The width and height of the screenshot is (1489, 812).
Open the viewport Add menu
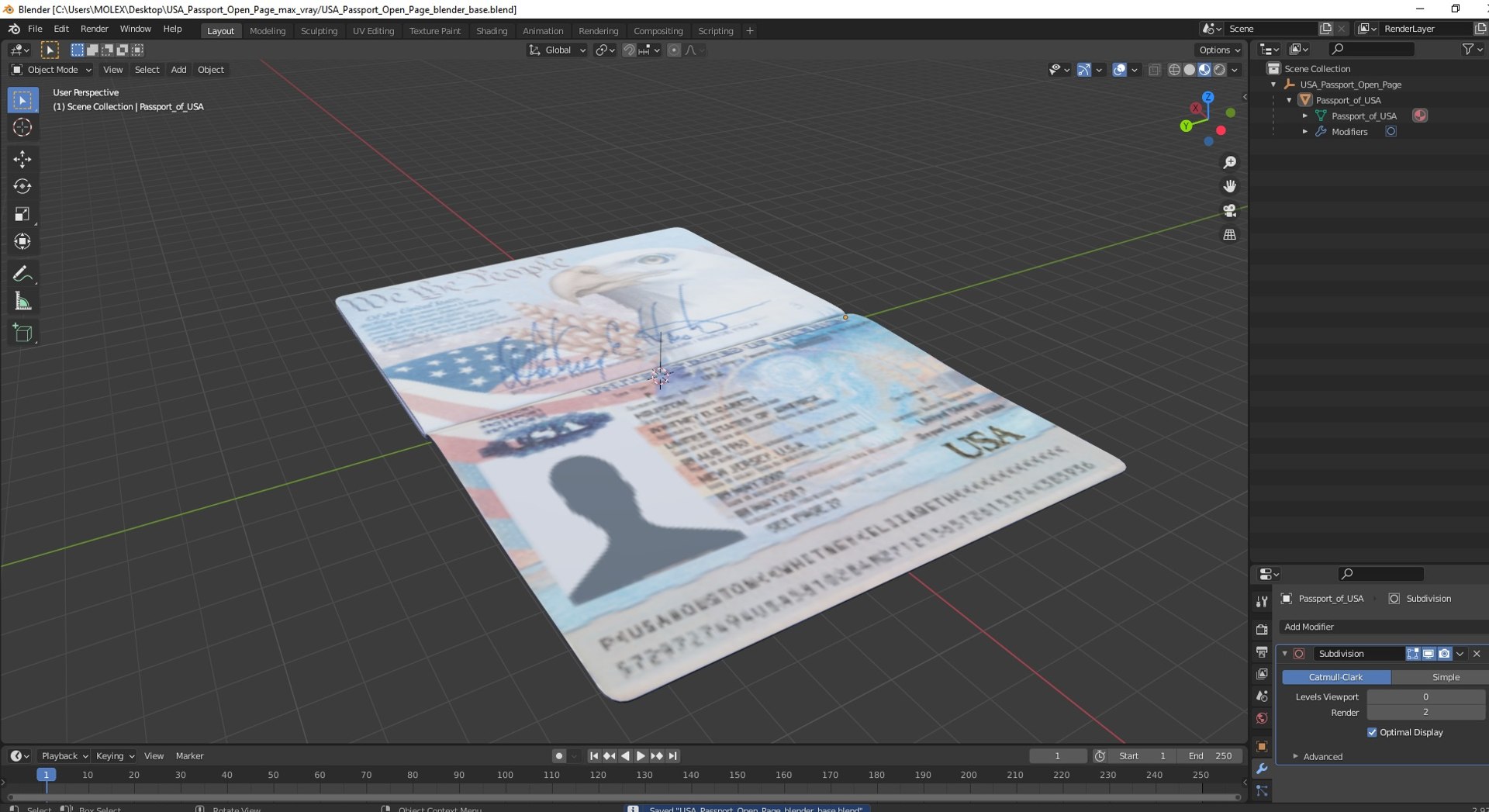coord(178,70)
